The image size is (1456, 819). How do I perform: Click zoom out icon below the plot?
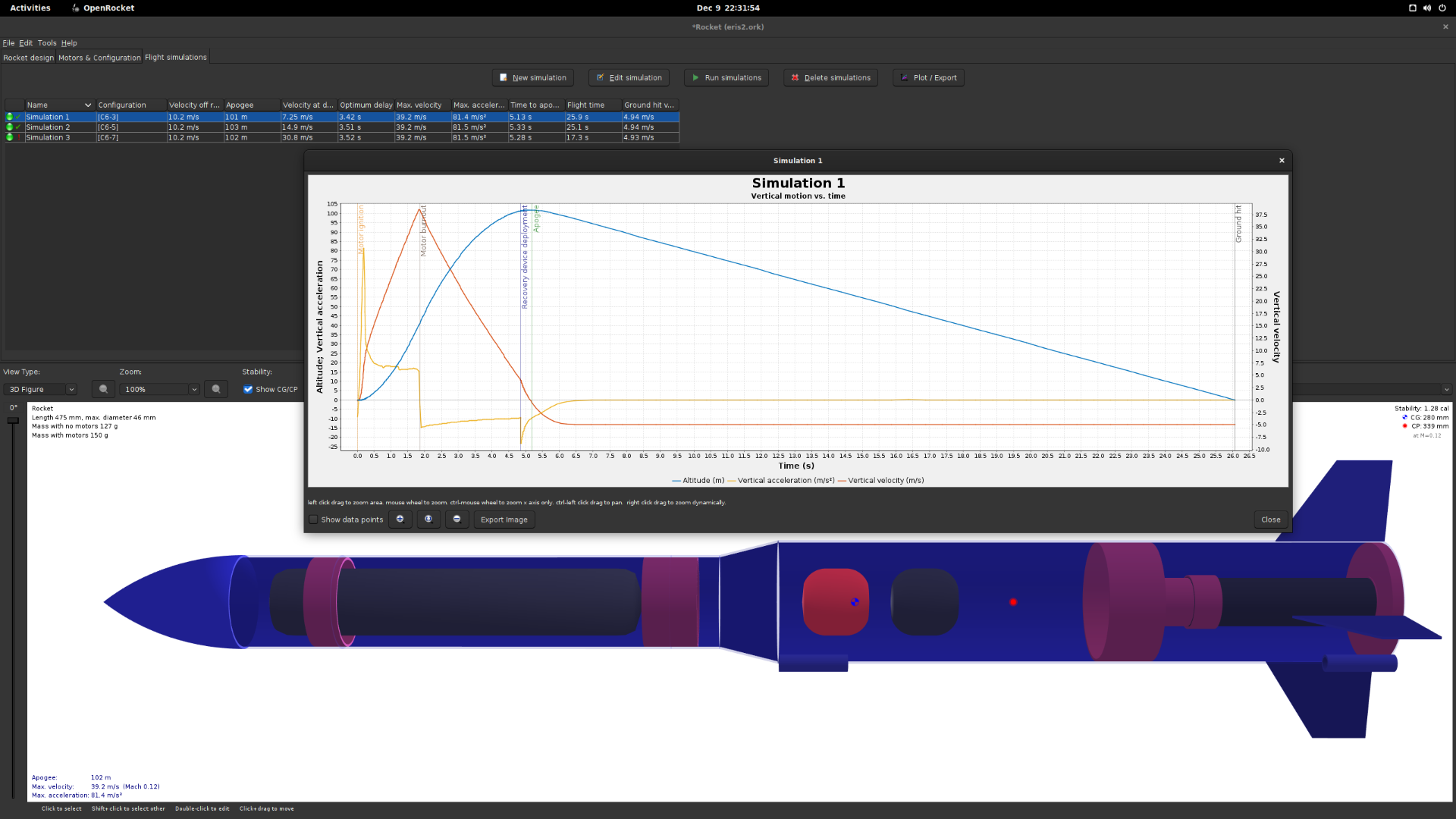[x=457, y=519]
